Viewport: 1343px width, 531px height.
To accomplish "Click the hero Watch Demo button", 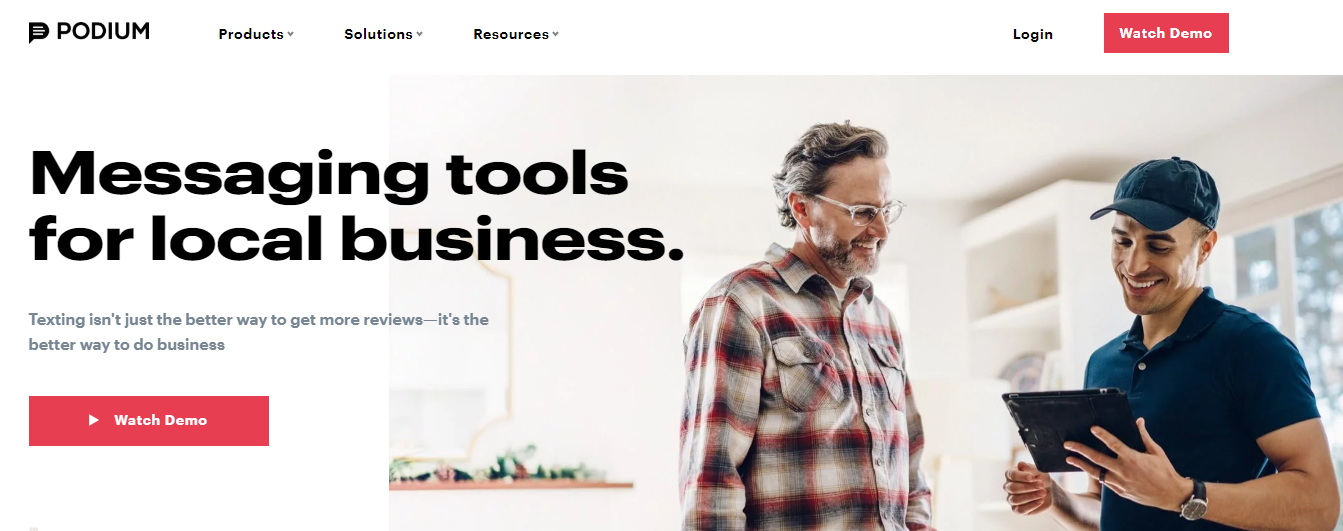I will 149,421.
